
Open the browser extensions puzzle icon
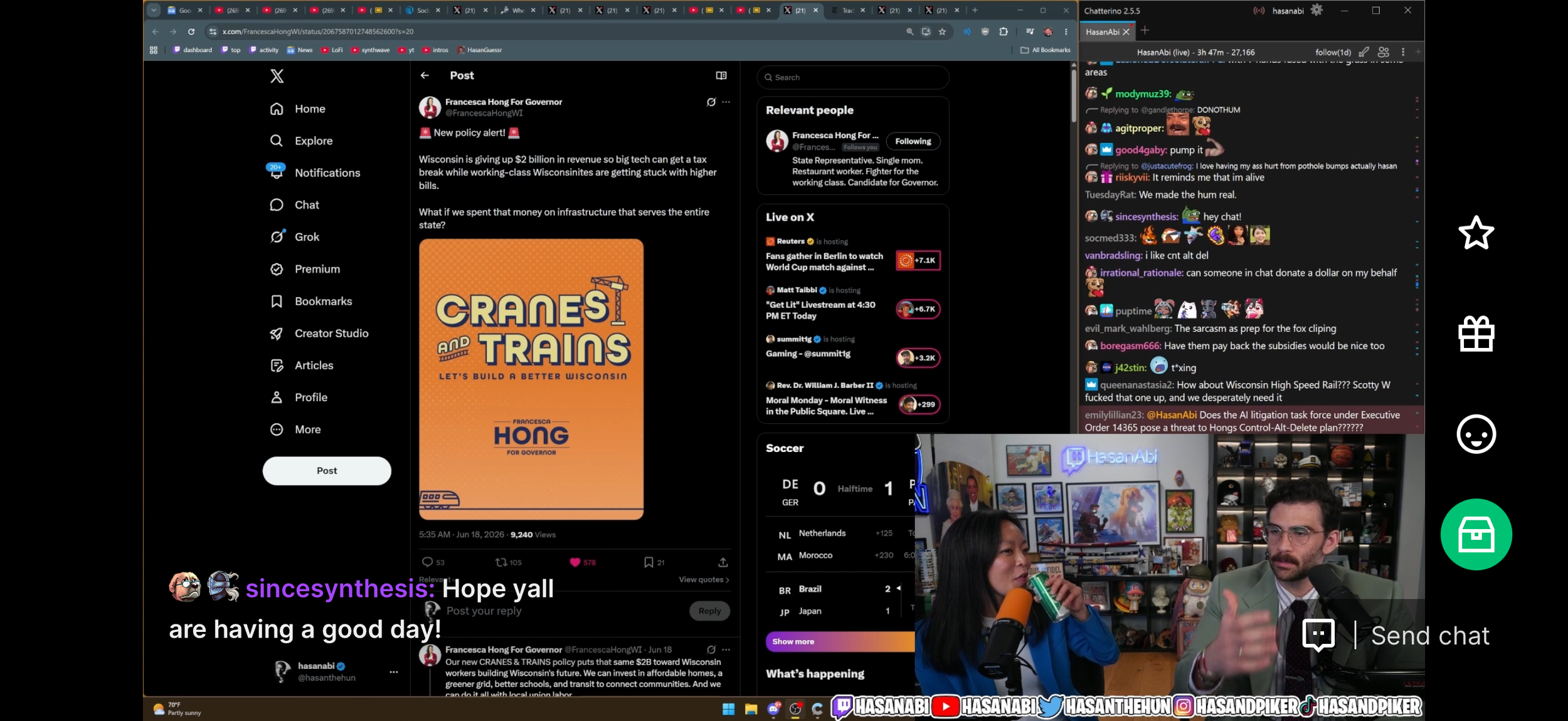pos(1004,32)
